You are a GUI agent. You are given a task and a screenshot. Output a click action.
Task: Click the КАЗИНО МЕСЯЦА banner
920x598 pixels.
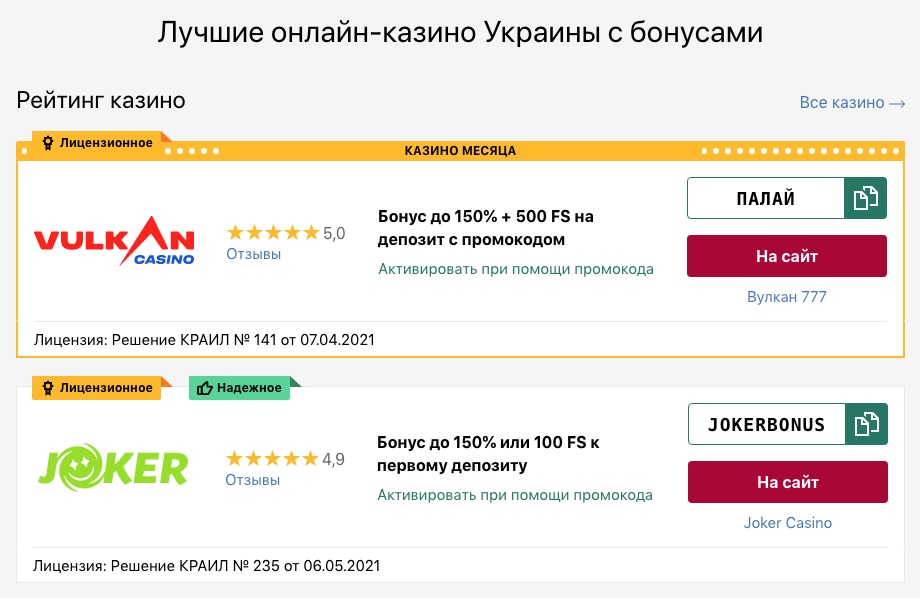click(x=460, y=151)
